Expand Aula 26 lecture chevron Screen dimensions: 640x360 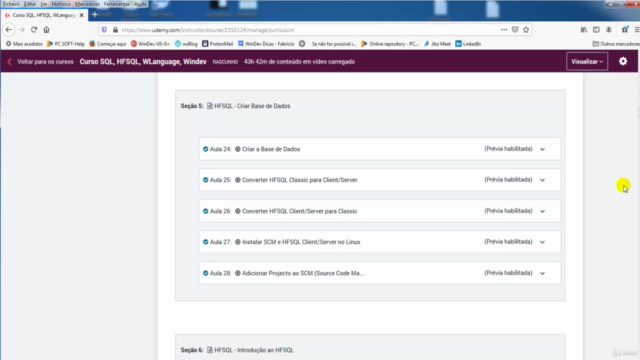coord(542,211)
